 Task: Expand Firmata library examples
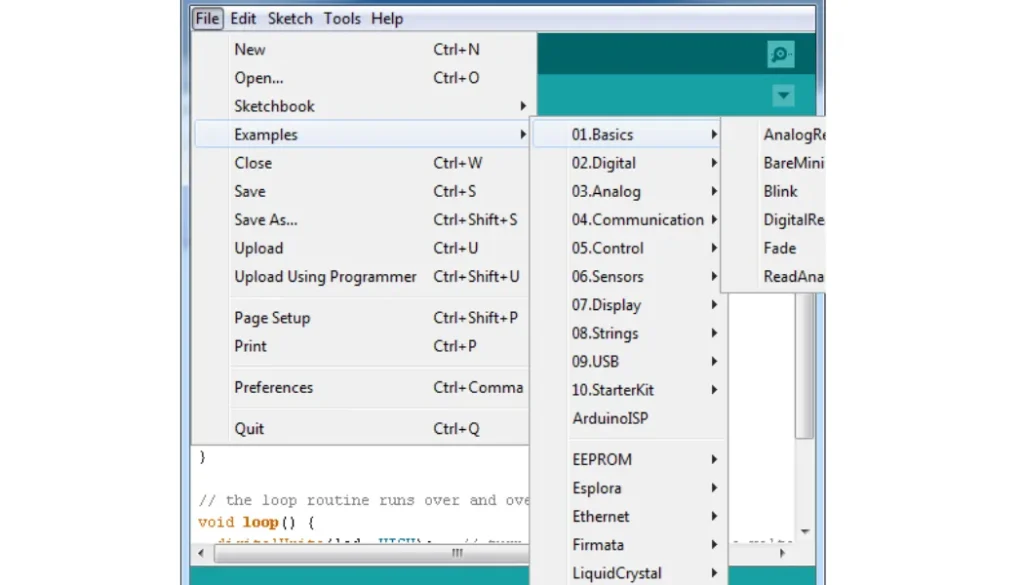[x=627, y=545]
